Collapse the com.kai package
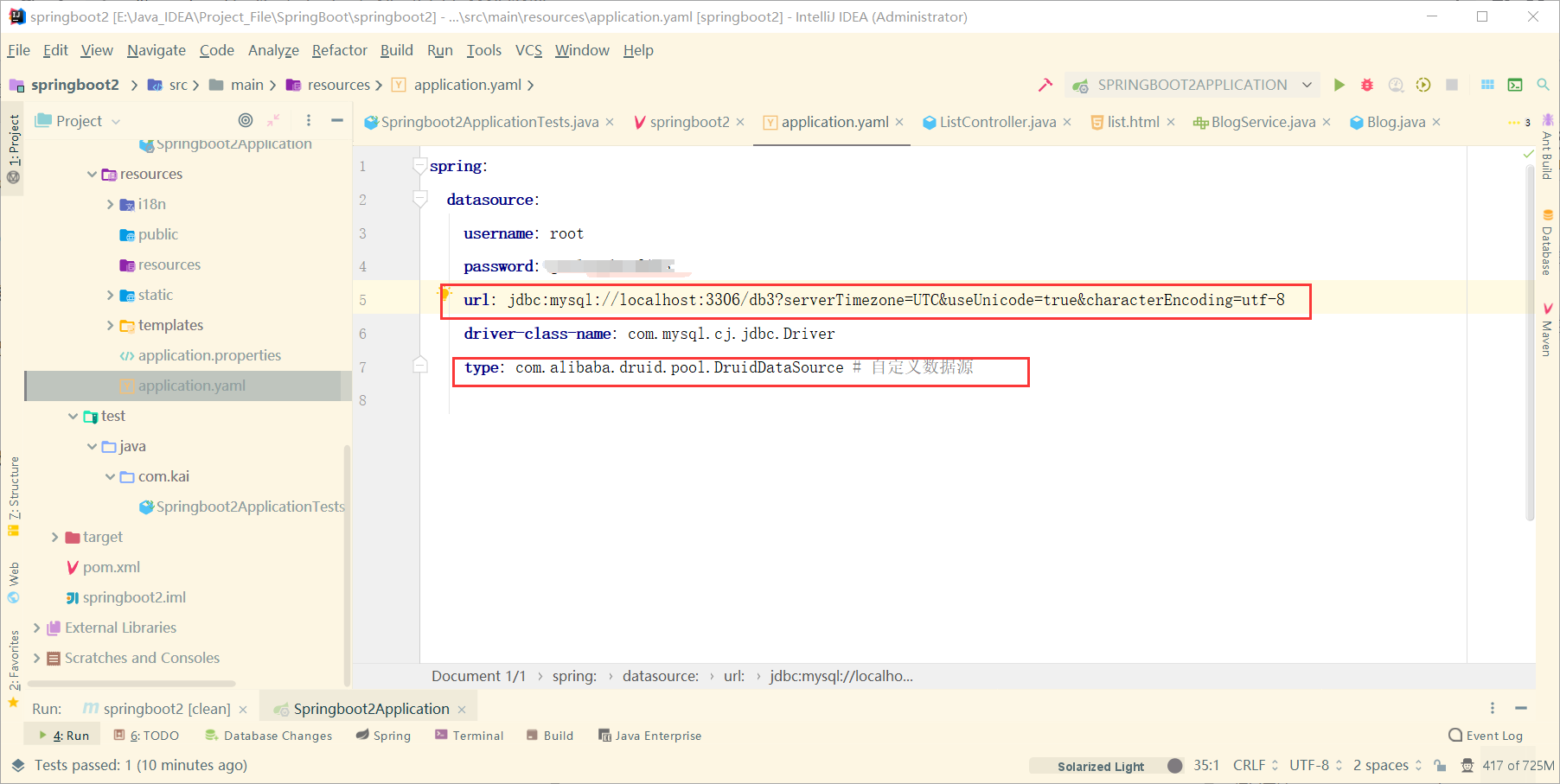This screenshot has width=1560, height=784. coord(110,476)
